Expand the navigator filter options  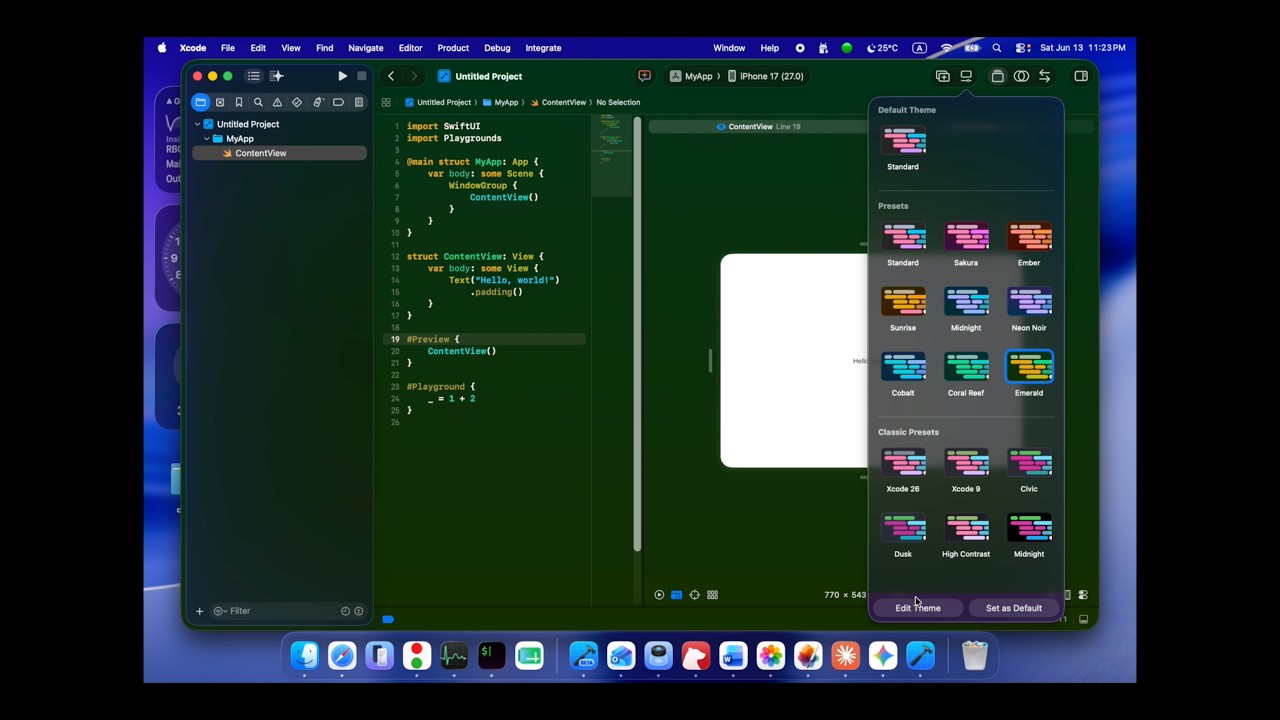[x=219, y=611]
